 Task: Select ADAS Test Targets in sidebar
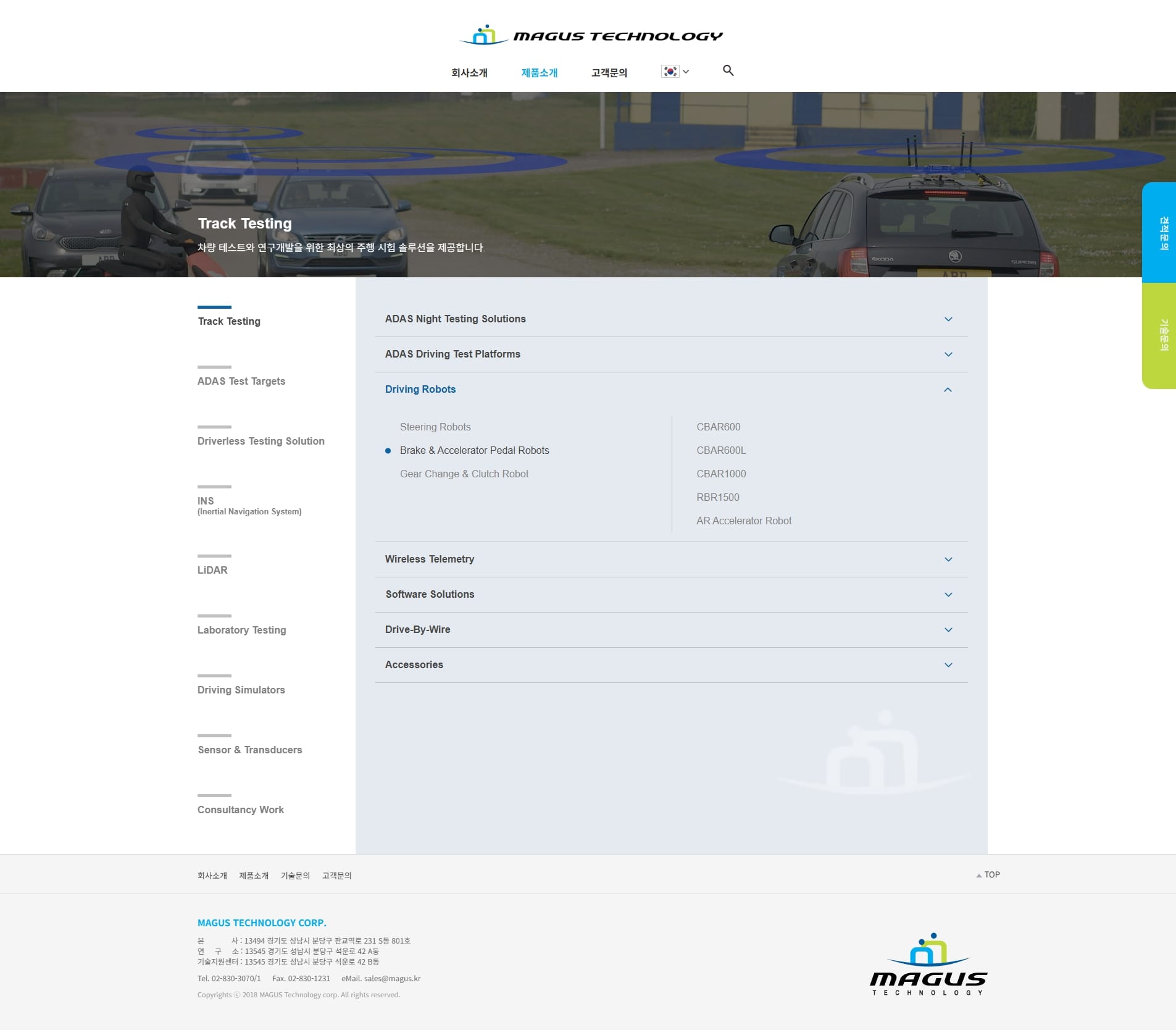[241, 382]
